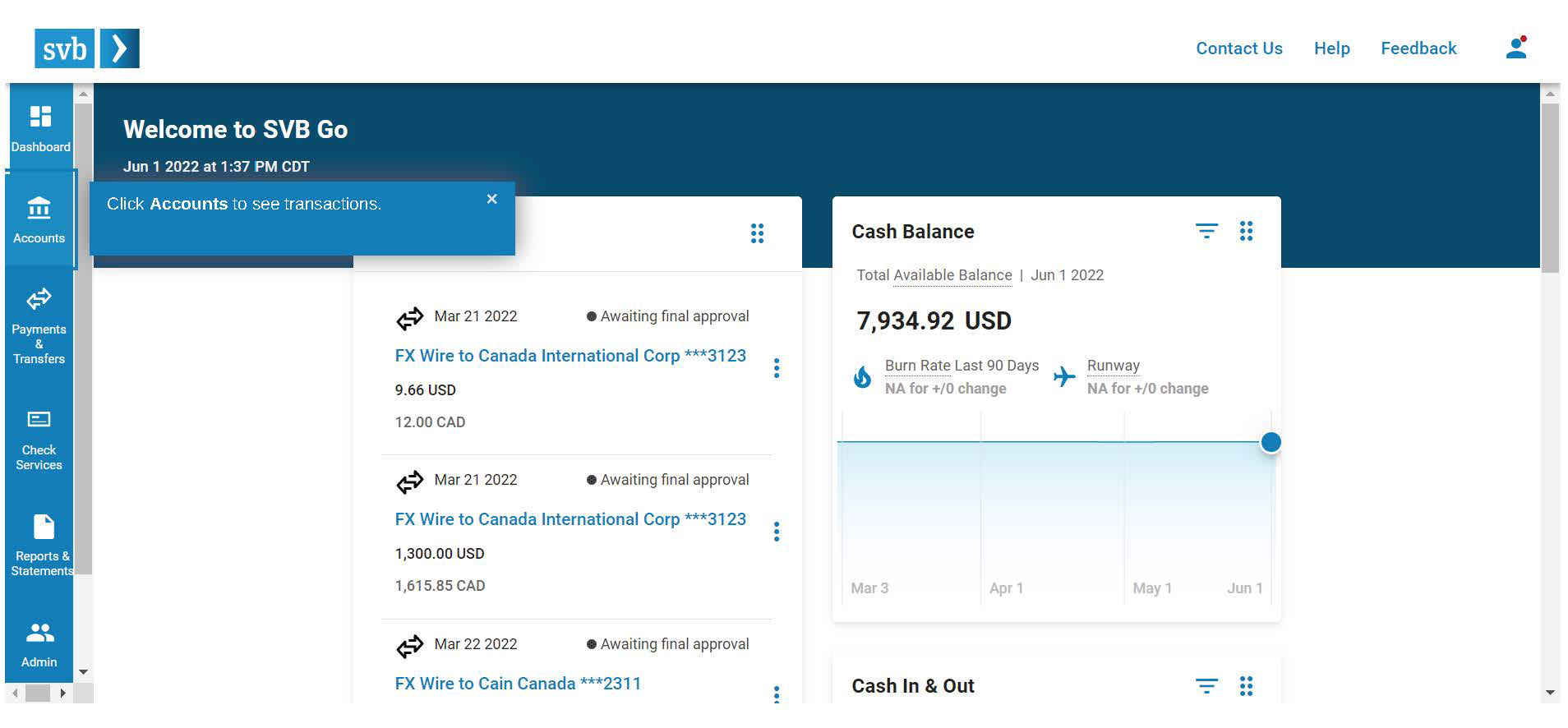
Task: Open Admin in the sidebar
Action: click(39, 646)
